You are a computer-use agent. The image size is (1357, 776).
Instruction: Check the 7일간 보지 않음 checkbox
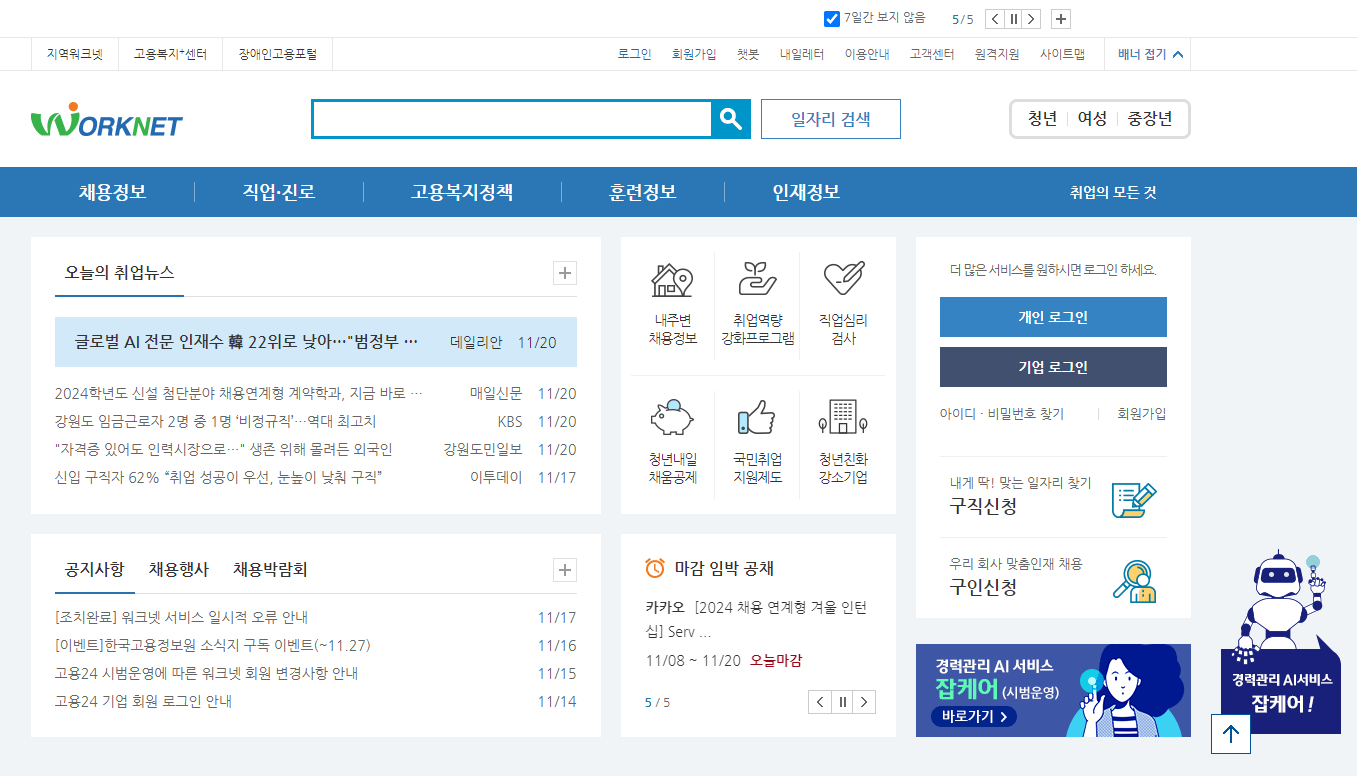coord(831,18)
